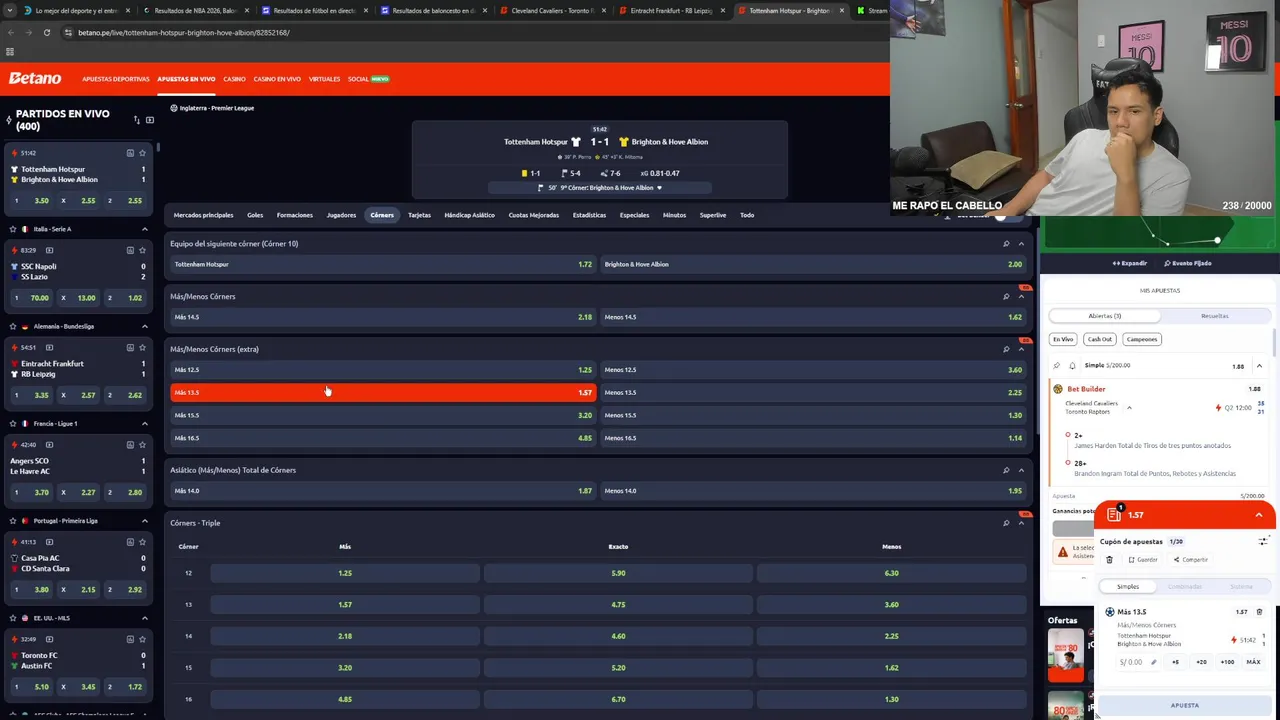Open stats icon for Tottenham vs Brighton card
Image resolution: width=1280 pixels, height=720 pixels.
point(130,153)
